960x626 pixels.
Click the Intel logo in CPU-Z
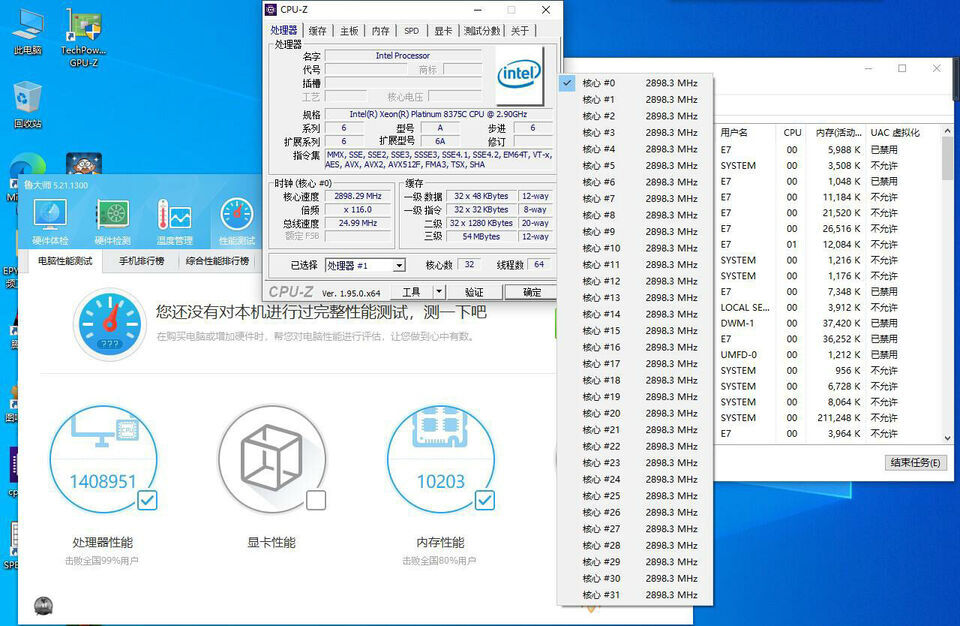coord(519,75)
